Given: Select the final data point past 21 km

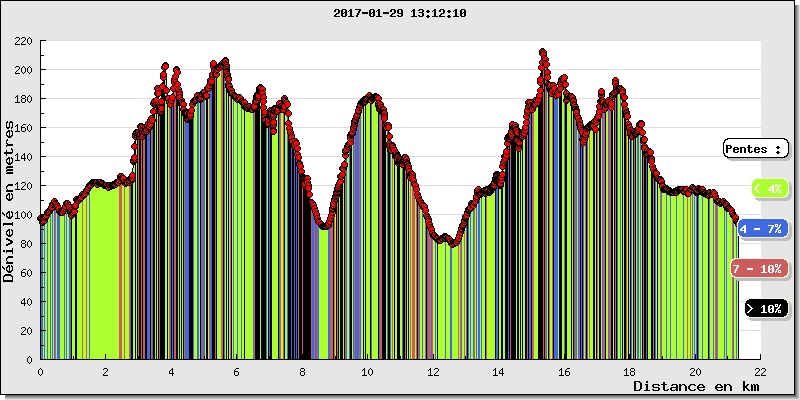Looking at the screenshot, I should (736, 220).
